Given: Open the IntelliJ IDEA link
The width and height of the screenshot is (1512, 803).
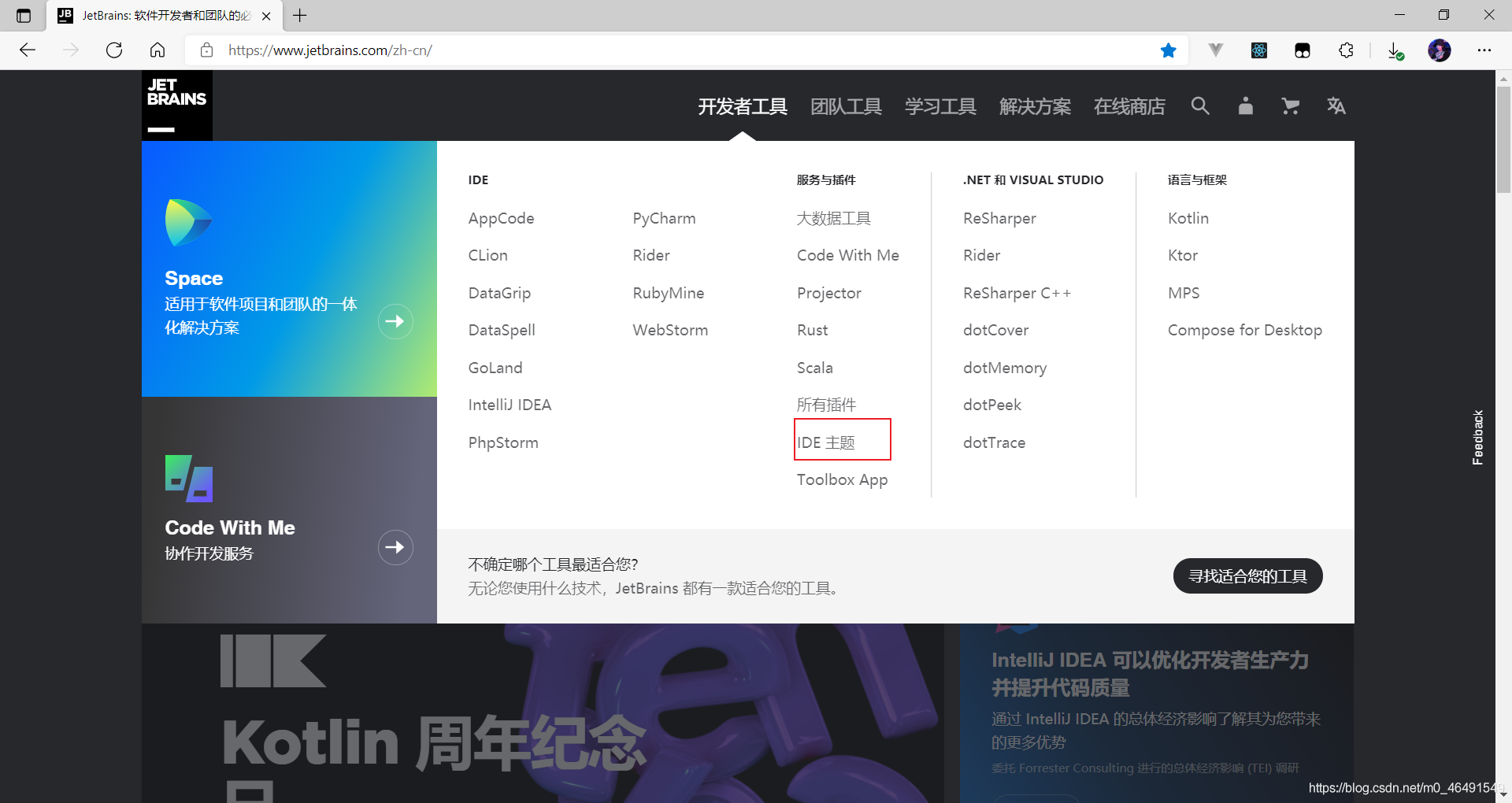Looking at the screenshot, I should point(510,405).
